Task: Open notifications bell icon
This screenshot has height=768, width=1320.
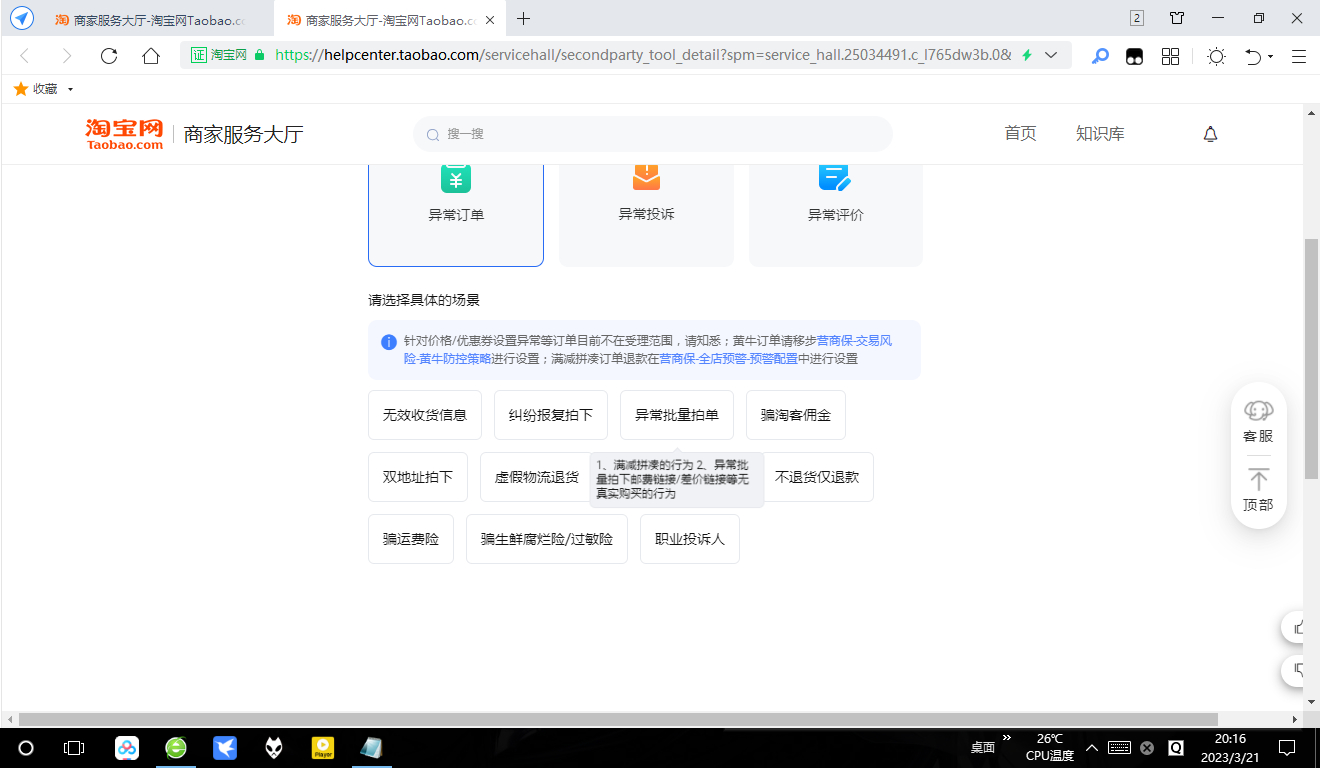Action: click(x=1210, y=134)
